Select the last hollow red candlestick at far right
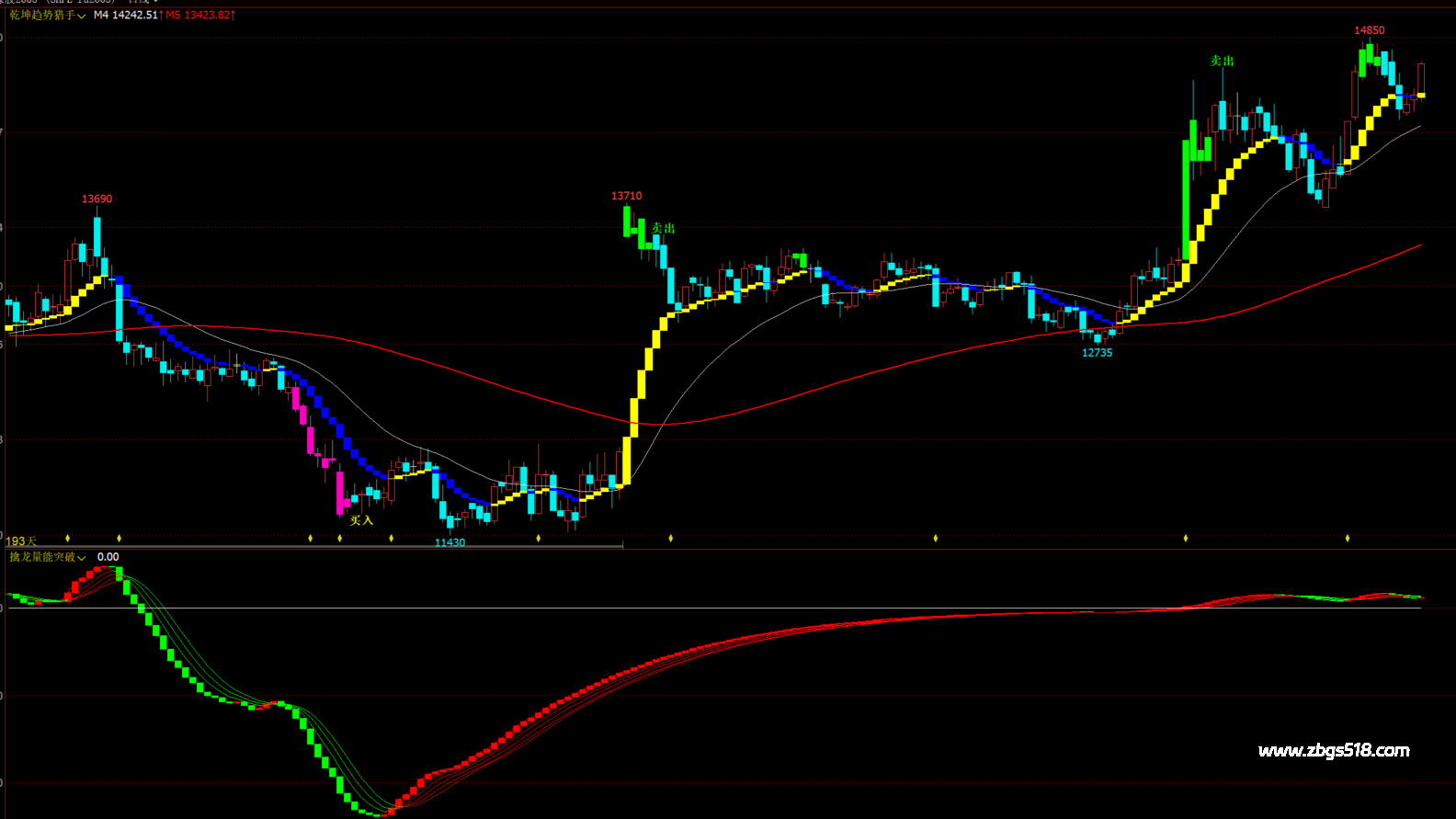Viewport: 1456px width, 819px height. point(1421,78)
